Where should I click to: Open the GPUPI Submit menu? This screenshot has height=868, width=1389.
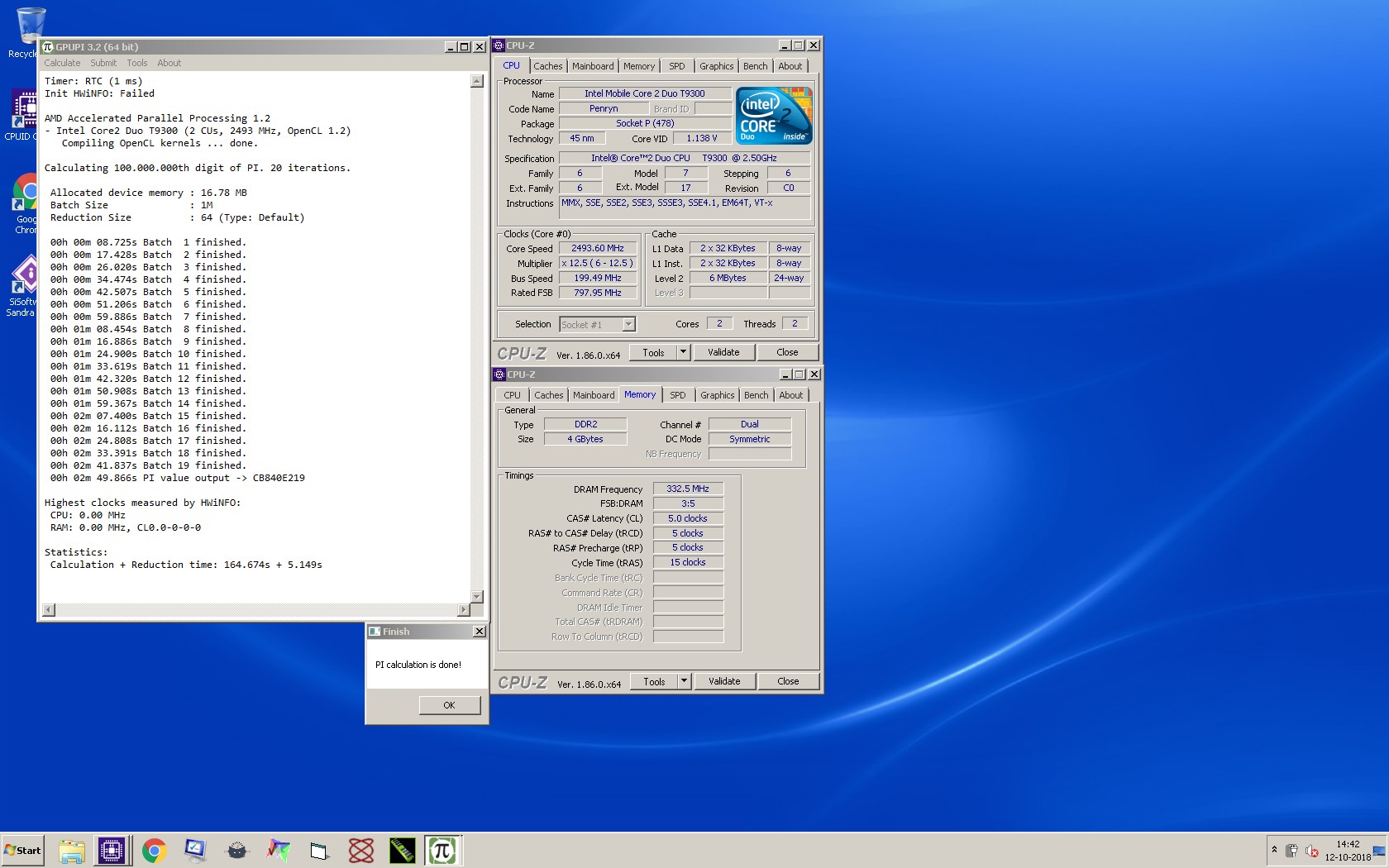point(103,63)
